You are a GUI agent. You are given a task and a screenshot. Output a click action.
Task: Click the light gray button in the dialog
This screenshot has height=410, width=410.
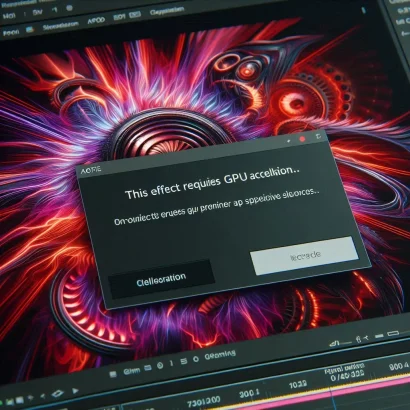point(304,256)
